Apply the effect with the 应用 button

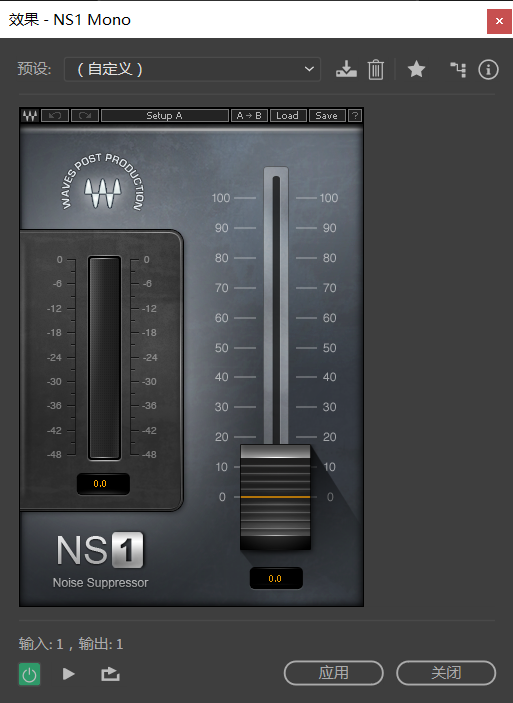pyautogui.click(x=334, y=673)
